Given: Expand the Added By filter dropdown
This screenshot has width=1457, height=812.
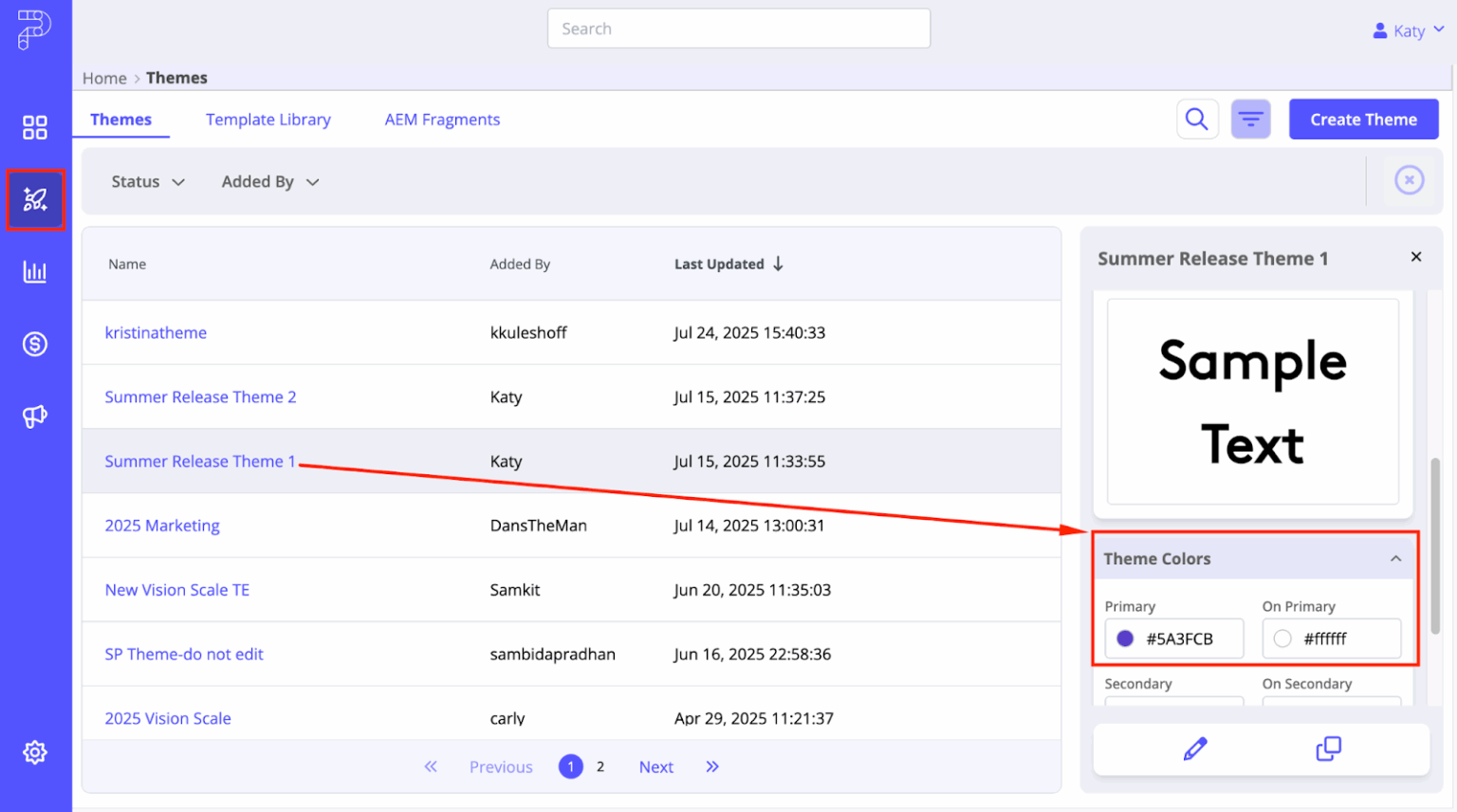Looking at the screenshot, I should coord(270,181).
